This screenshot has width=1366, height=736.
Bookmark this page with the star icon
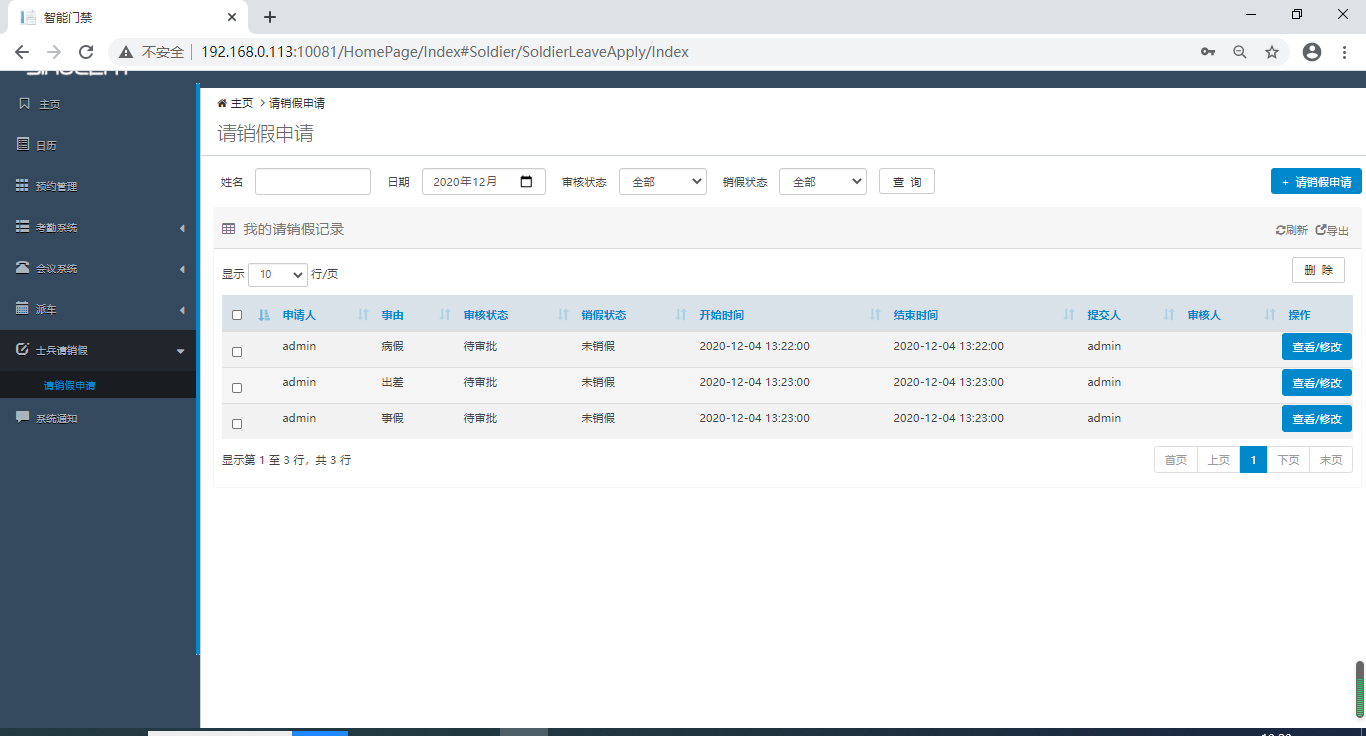tap(1272, 52)
